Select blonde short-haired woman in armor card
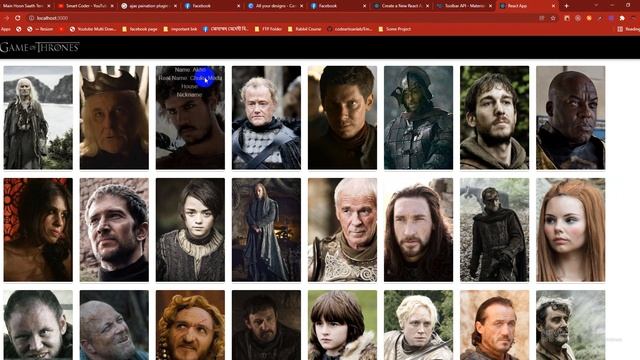The image size is (640, 360). click(x=418, y=325)
